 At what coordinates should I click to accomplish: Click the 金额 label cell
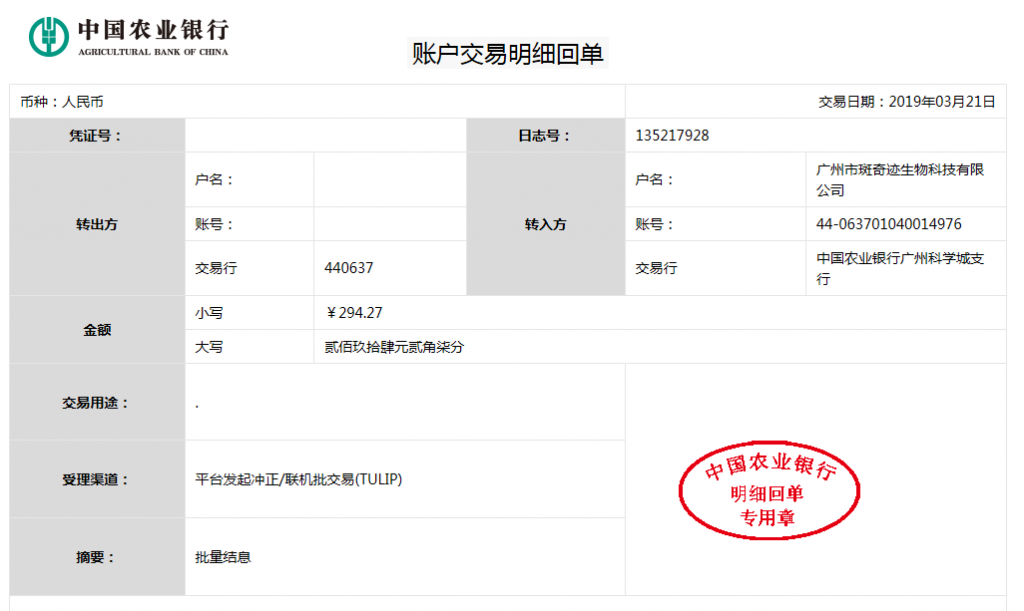click(97, 330)
